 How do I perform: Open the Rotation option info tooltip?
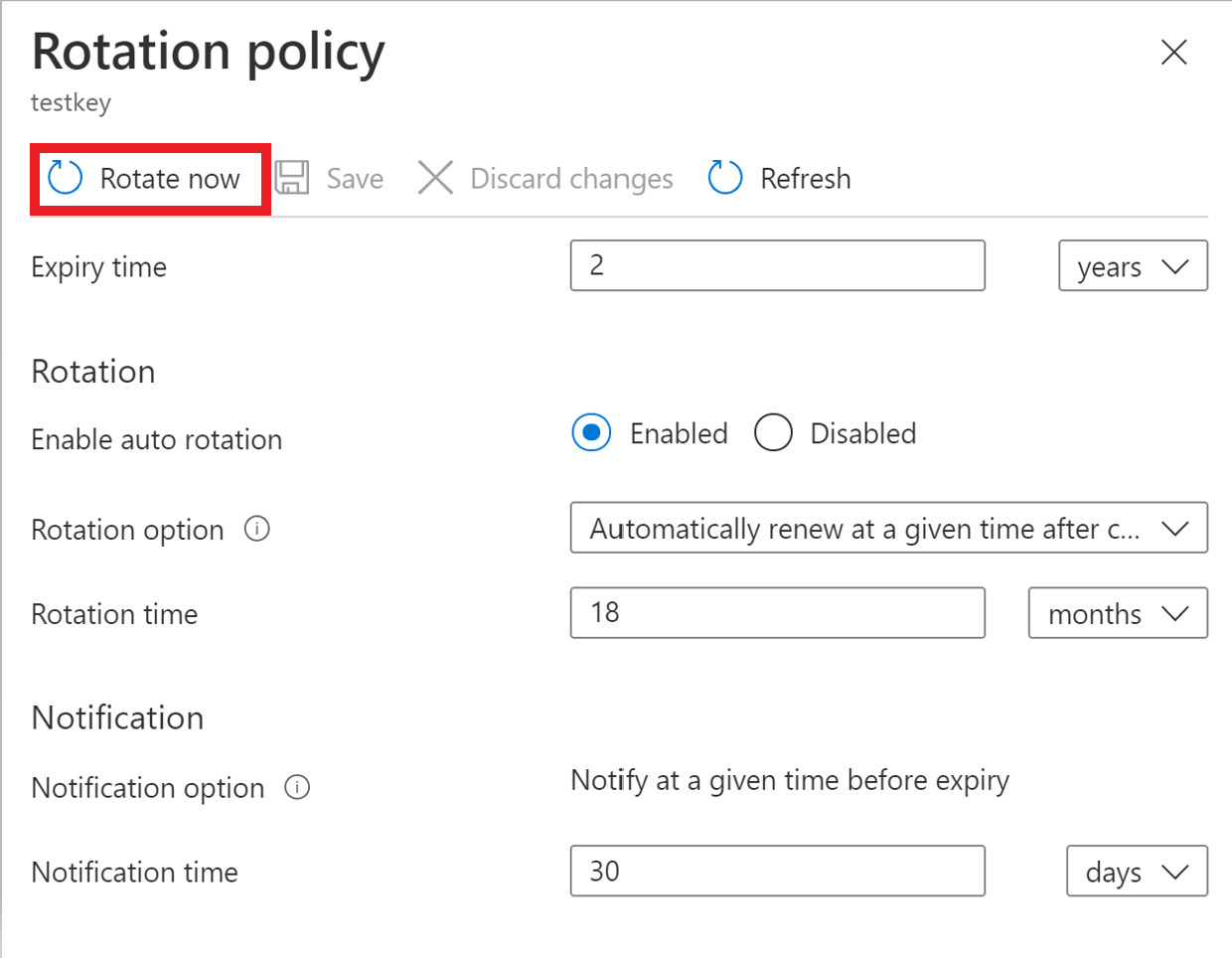point(257,529)
